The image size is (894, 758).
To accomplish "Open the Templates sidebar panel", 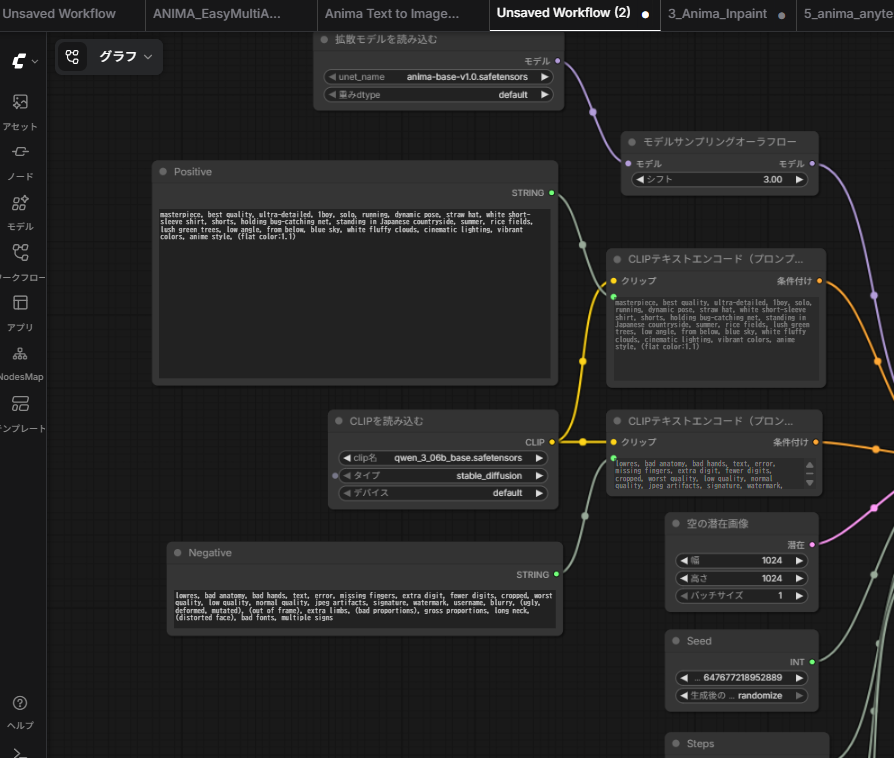I will coord(21,415).
